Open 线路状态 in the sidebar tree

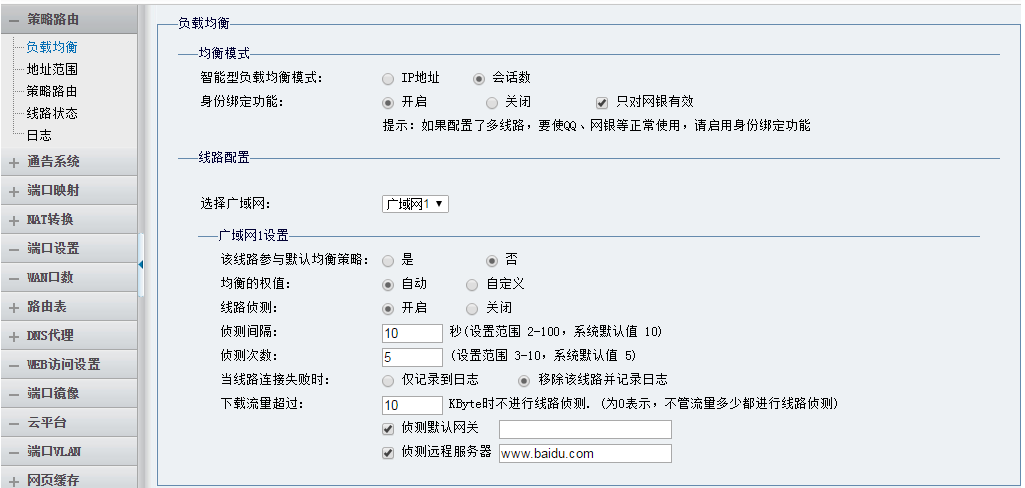[x=52, y=114]
